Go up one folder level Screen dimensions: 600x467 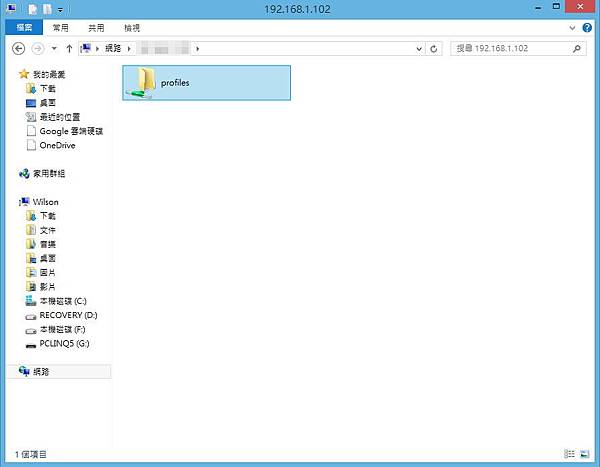pos(69,49)
